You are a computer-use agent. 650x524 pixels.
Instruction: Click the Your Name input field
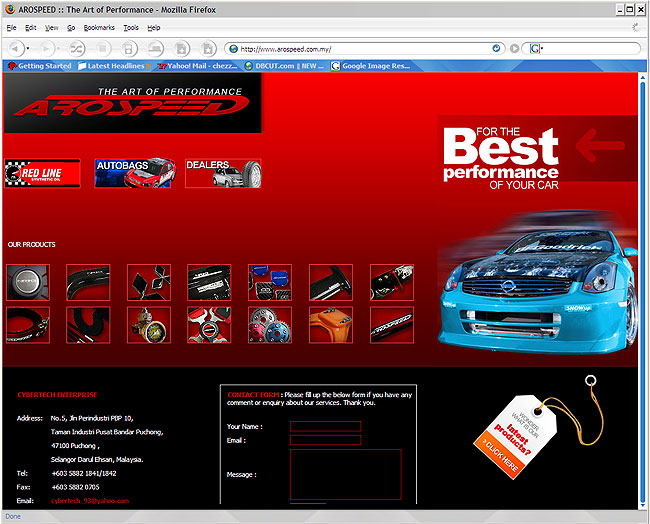(x=325, y=426)
